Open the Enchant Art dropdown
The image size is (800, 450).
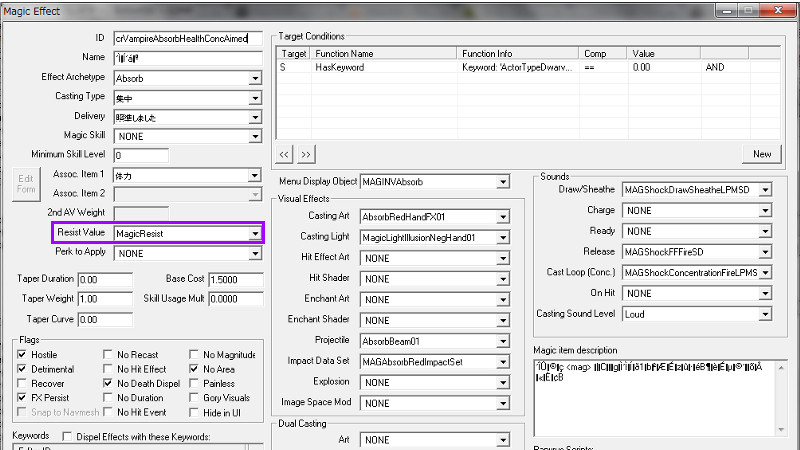(503, 300)
